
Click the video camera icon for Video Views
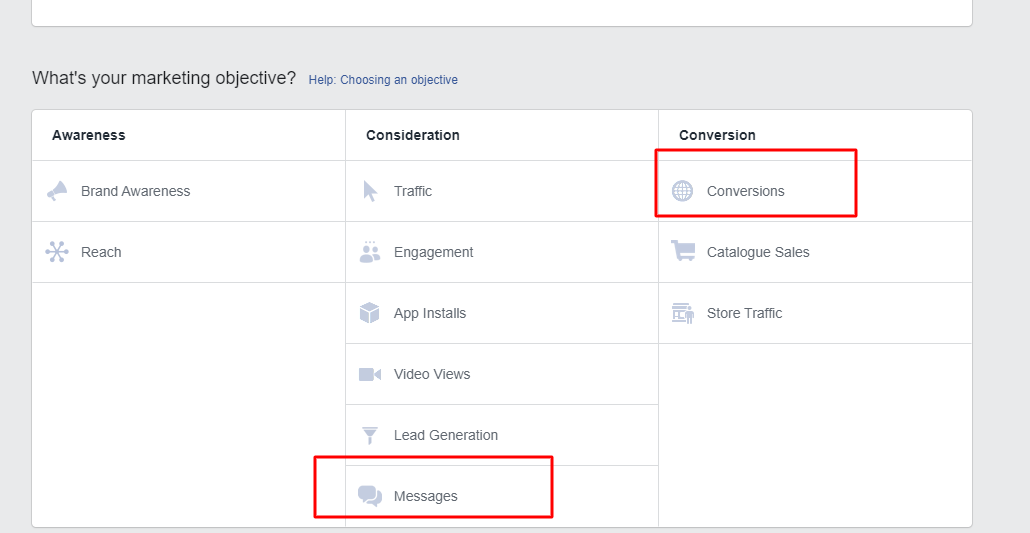pos(370,374)
